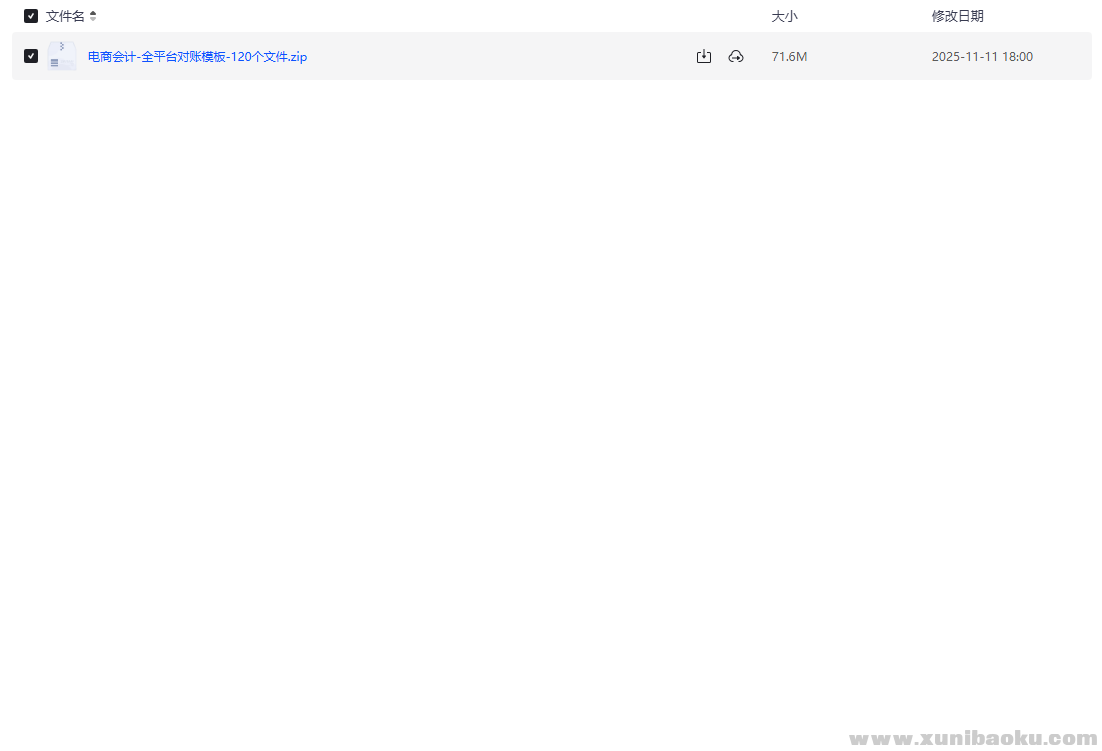The width and height of the screenshot is (1102, 751).
Task: Select the save-to-cloud icon on the file row
Action: [x=736, y=56]
